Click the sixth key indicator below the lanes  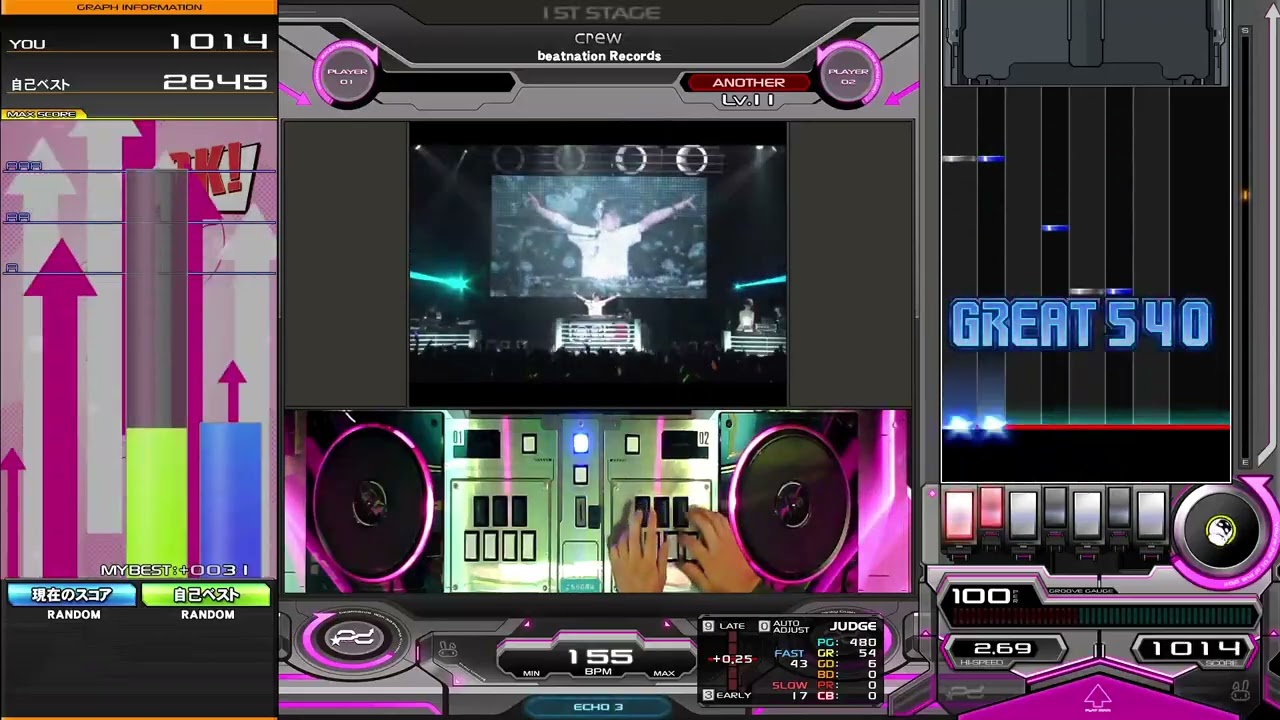click(1118, 508)
